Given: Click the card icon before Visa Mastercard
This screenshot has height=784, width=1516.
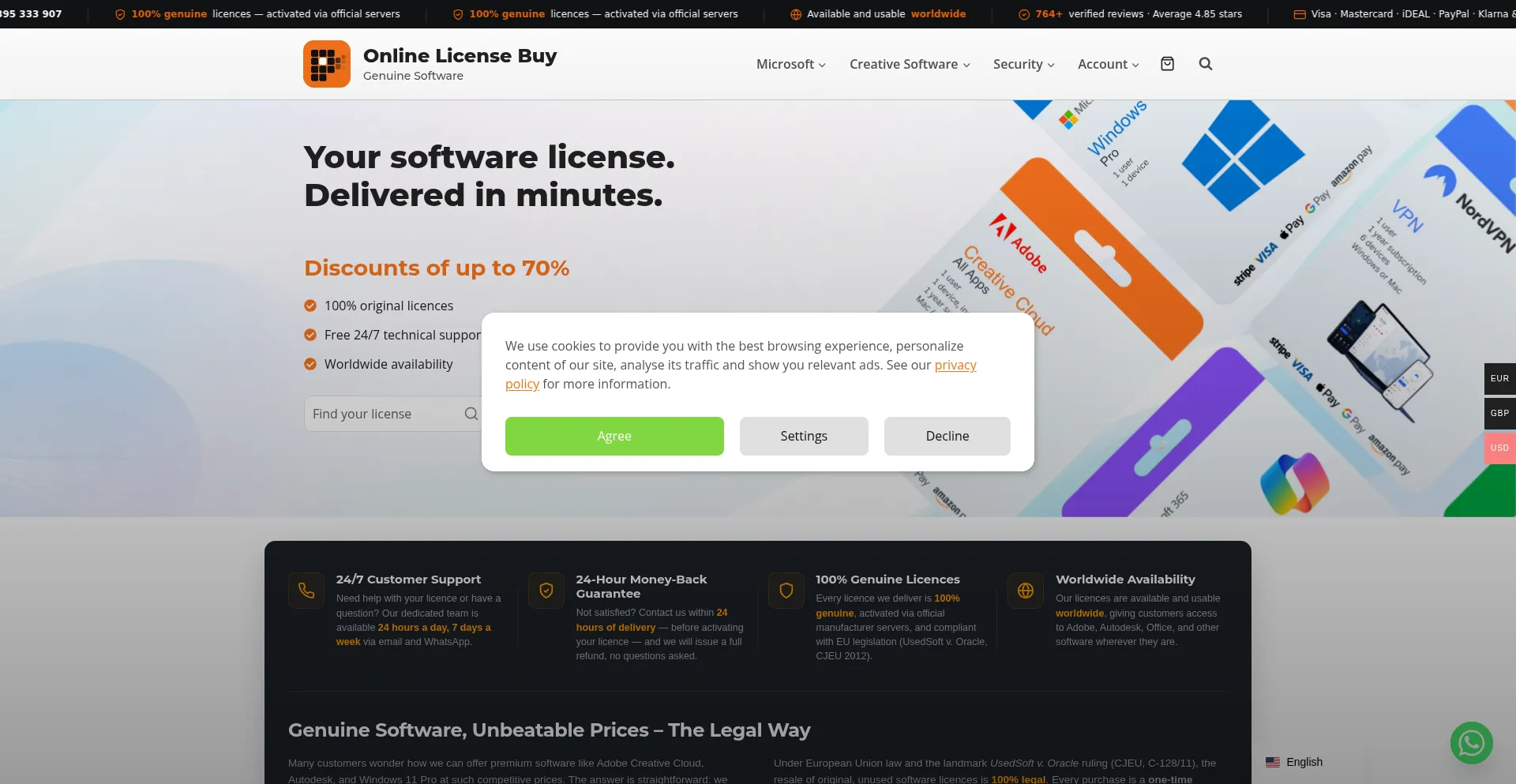Looking at the screenshot, I should (x=1300, y=14).
